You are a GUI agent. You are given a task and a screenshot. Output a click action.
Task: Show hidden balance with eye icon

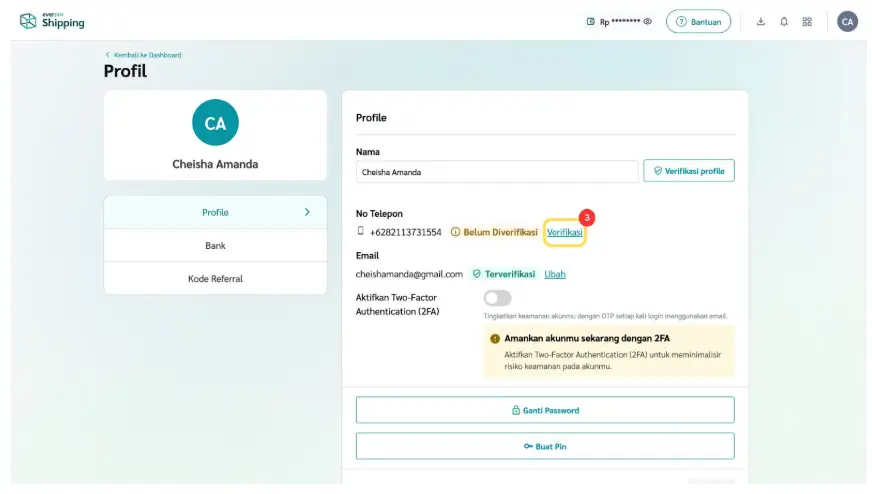(647, 22)
